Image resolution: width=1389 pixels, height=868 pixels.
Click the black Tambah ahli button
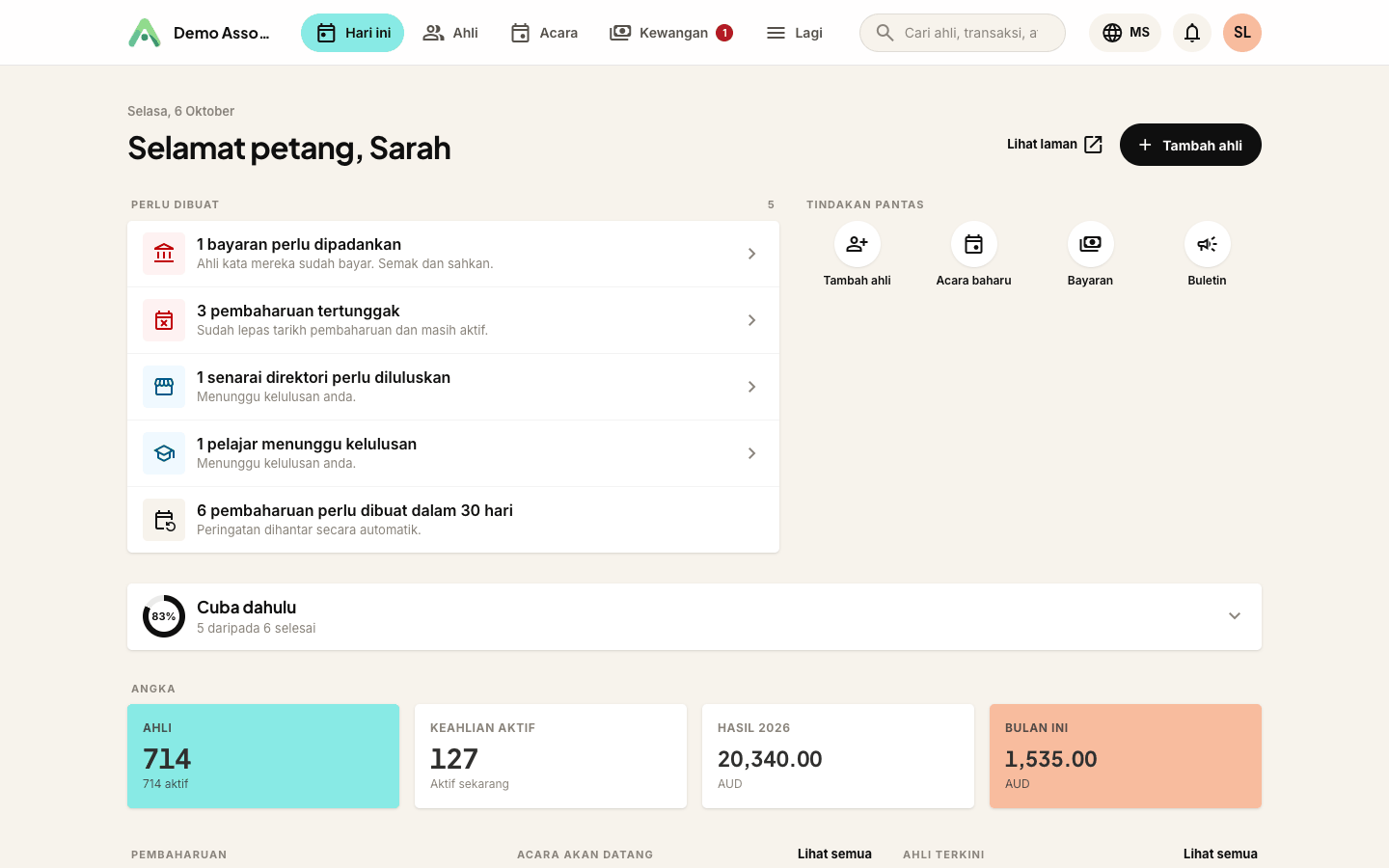click(1190, 145)
